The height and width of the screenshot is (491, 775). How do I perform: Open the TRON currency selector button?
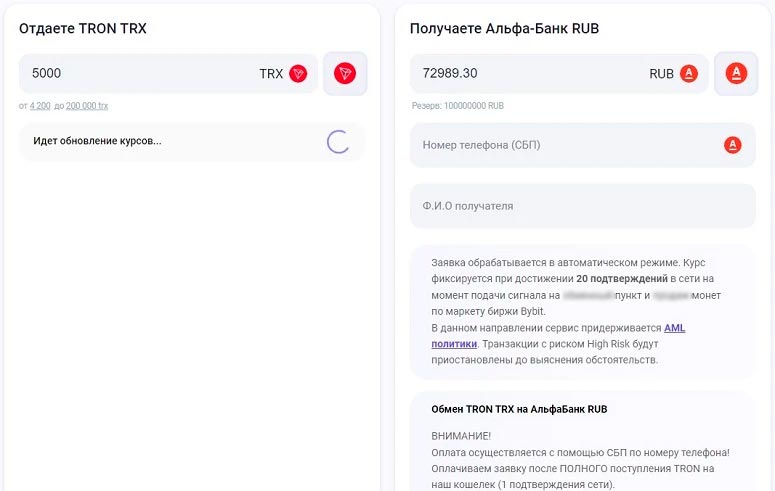[345, 73]
